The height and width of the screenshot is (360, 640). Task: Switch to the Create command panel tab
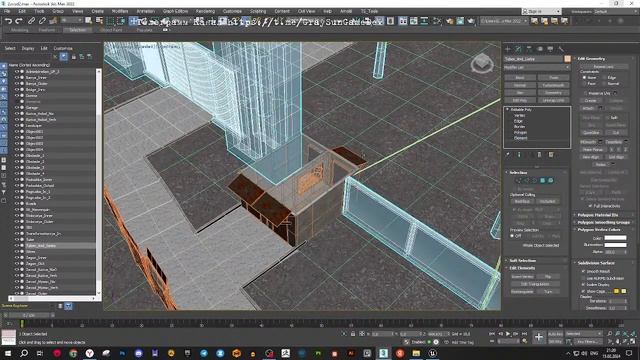(508, 49)
